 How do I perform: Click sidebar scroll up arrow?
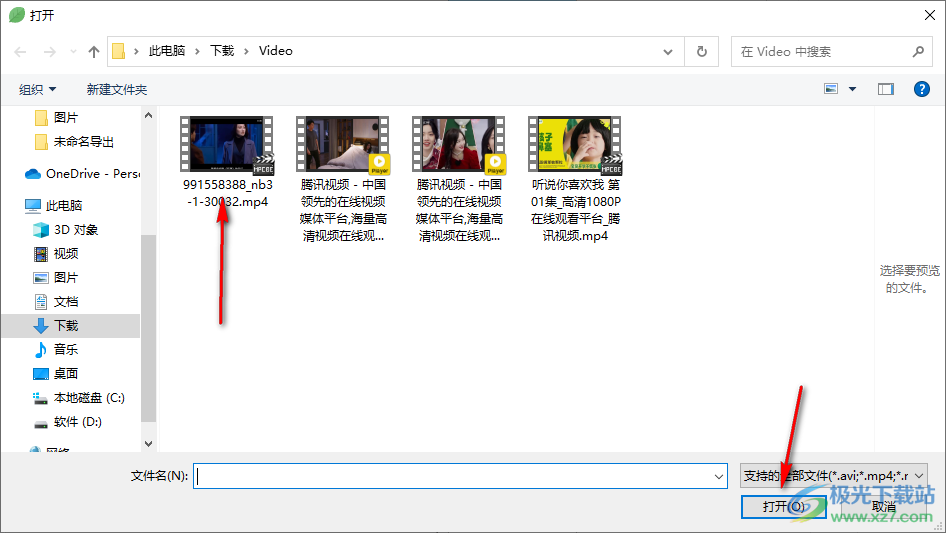click(148, 115)
